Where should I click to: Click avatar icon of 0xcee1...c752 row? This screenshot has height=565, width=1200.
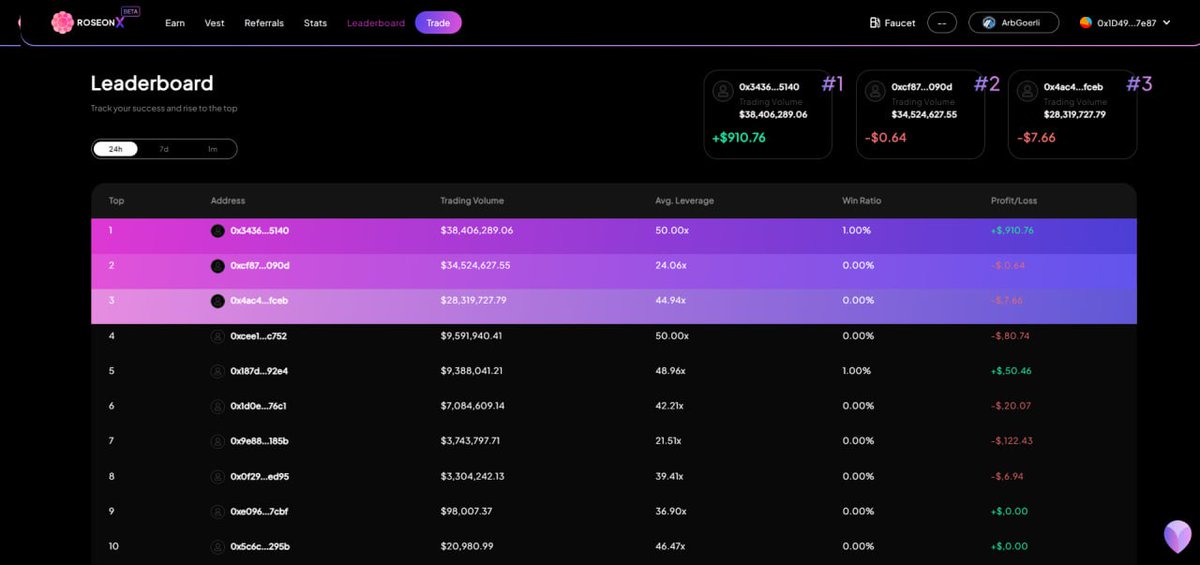tap(218, 336)
